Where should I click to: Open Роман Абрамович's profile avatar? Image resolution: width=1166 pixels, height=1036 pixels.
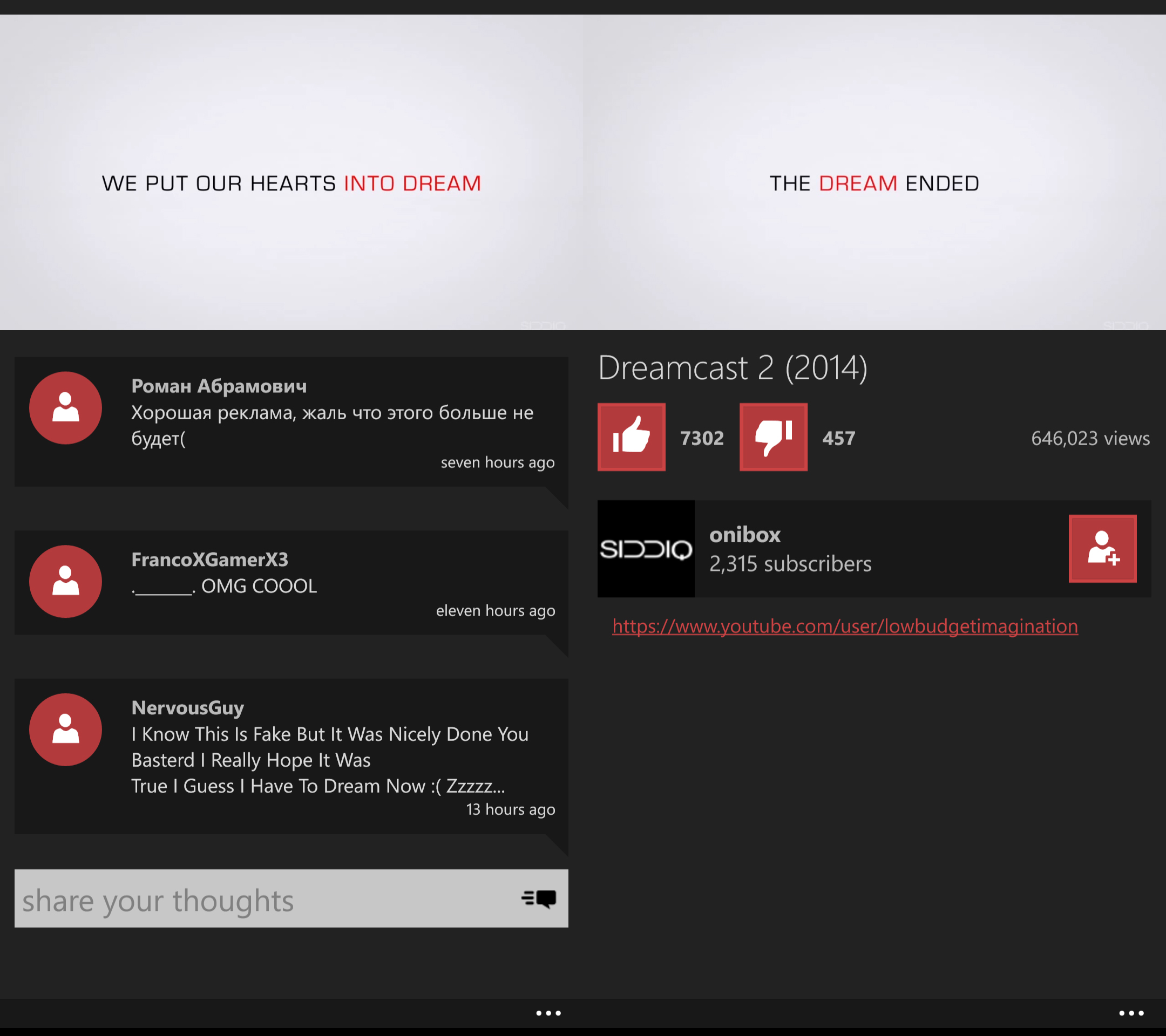point(66,408)
